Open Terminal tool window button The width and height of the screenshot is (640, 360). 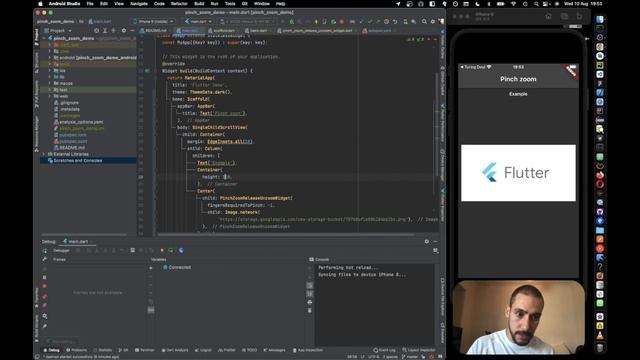click(x=145, y=350)
